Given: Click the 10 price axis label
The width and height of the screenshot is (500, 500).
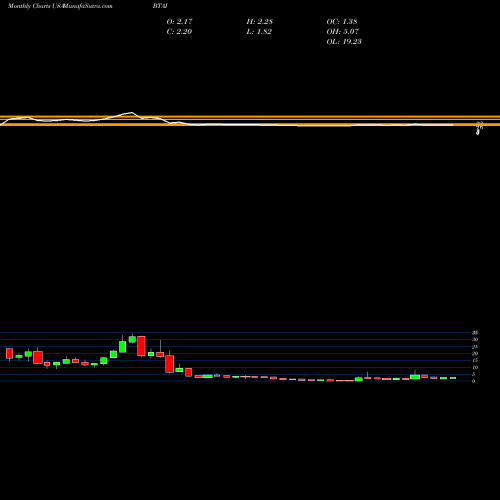Looking at the screenshot, I should (x=475, y=367).
